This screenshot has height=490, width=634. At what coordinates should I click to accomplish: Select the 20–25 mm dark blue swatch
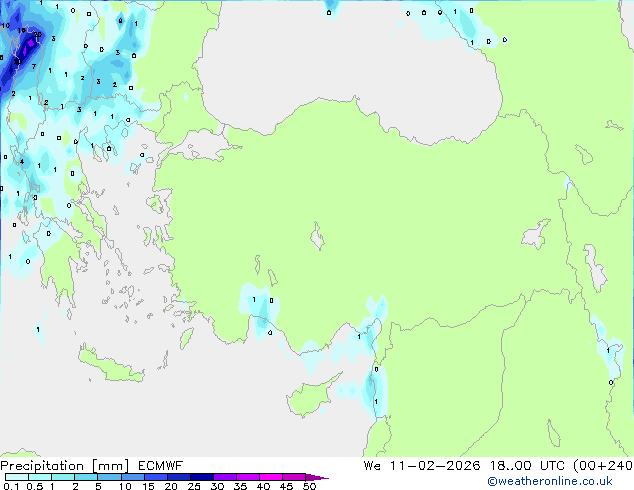(x=179, y=477)
